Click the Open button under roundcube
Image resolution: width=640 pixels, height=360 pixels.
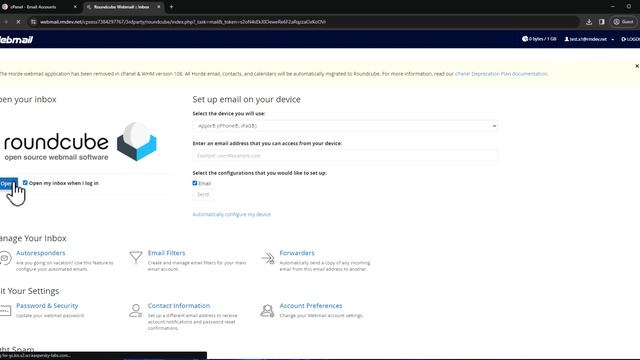pyautogui.click(x=8, y=184)
